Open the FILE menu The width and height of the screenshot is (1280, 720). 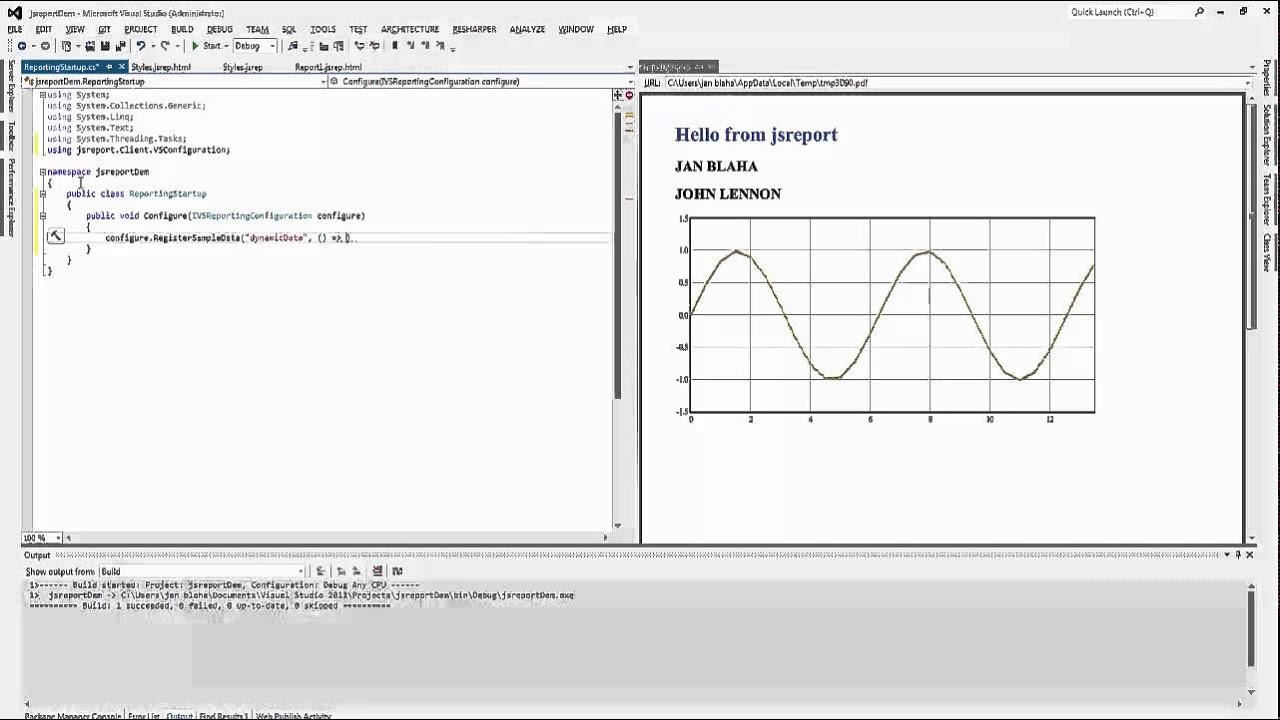pyautogui.click(x=15, y=30)
